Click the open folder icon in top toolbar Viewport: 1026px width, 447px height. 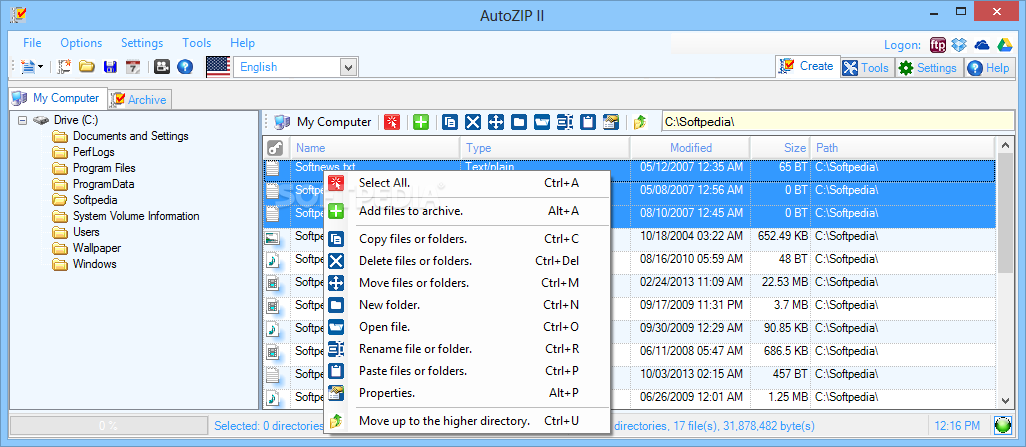pos(87,67)
